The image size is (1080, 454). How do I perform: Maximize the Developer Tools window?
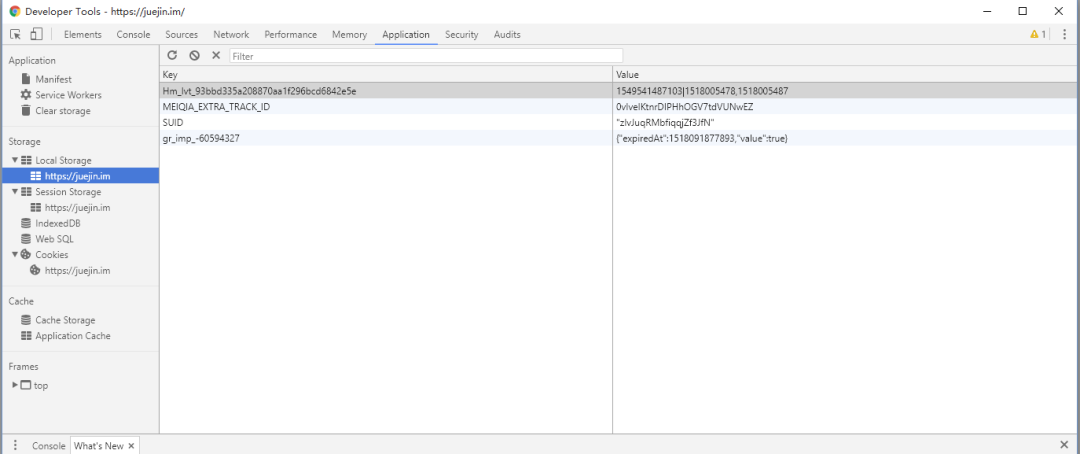click(1023, 11)
